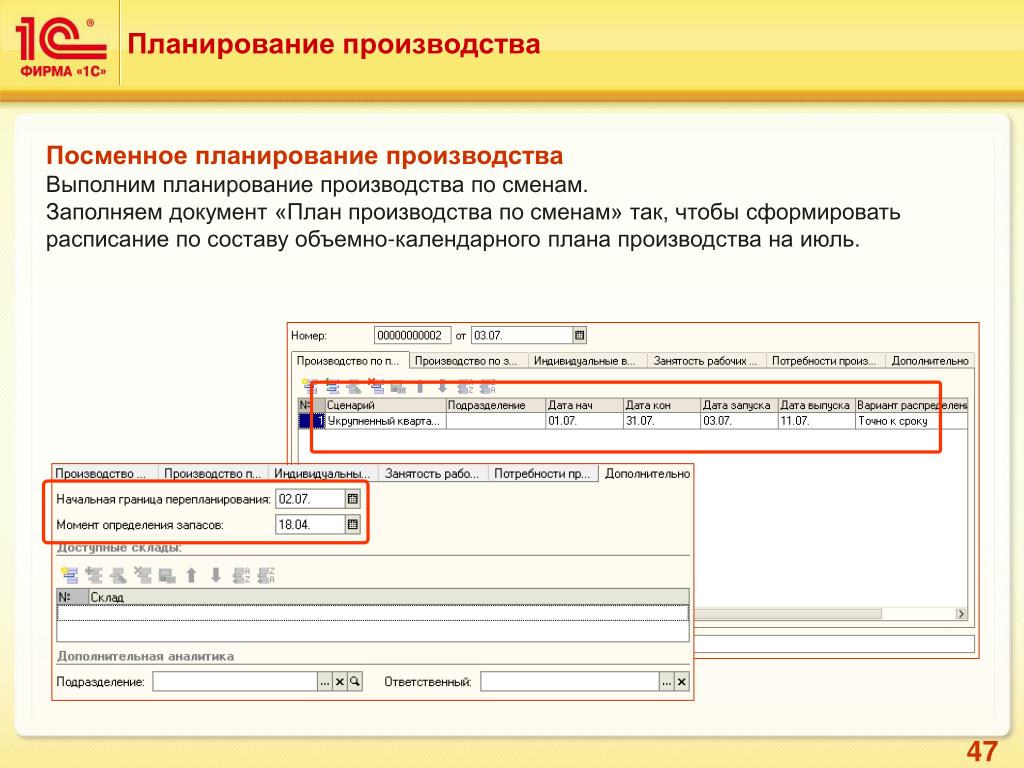Select the Производство ... tab in the lower panel
The width and height of the screenshot is (1024, 768).
104,473
